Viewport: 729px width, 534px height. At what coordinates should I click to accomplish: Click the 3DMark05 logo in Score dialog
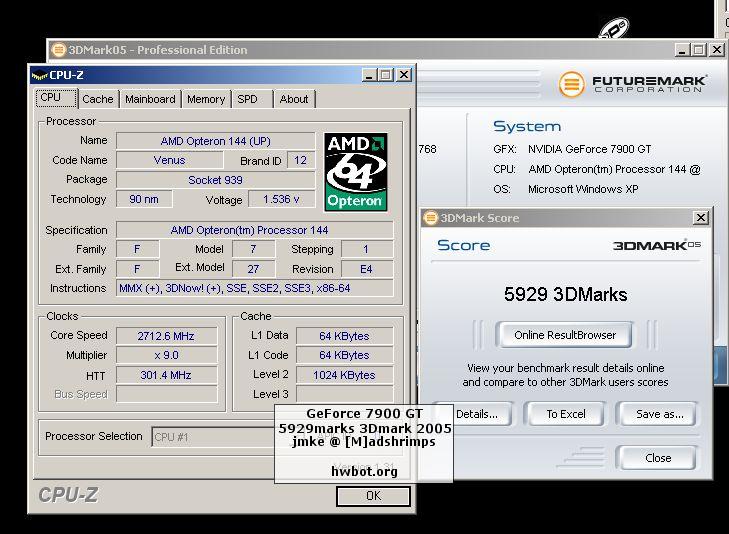click(x=656, y=245)
